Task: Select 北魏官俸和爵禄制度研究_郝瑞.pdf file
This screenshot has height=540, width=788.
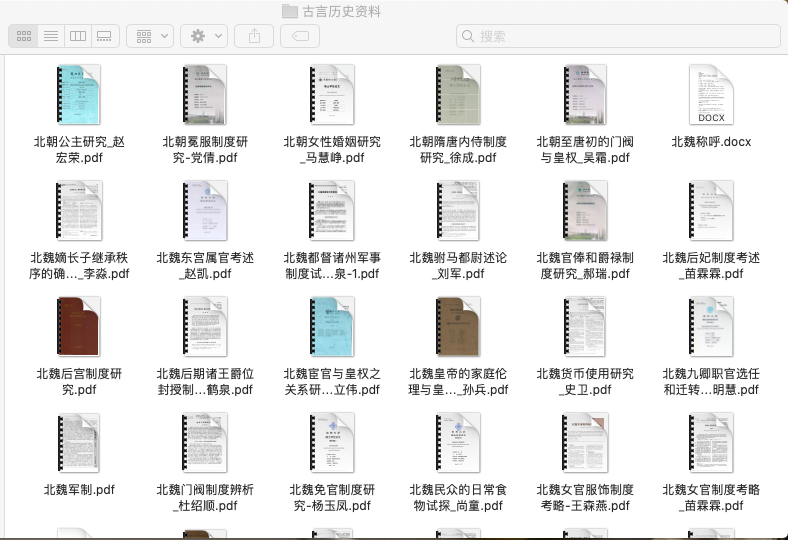Action: point(585,211)
